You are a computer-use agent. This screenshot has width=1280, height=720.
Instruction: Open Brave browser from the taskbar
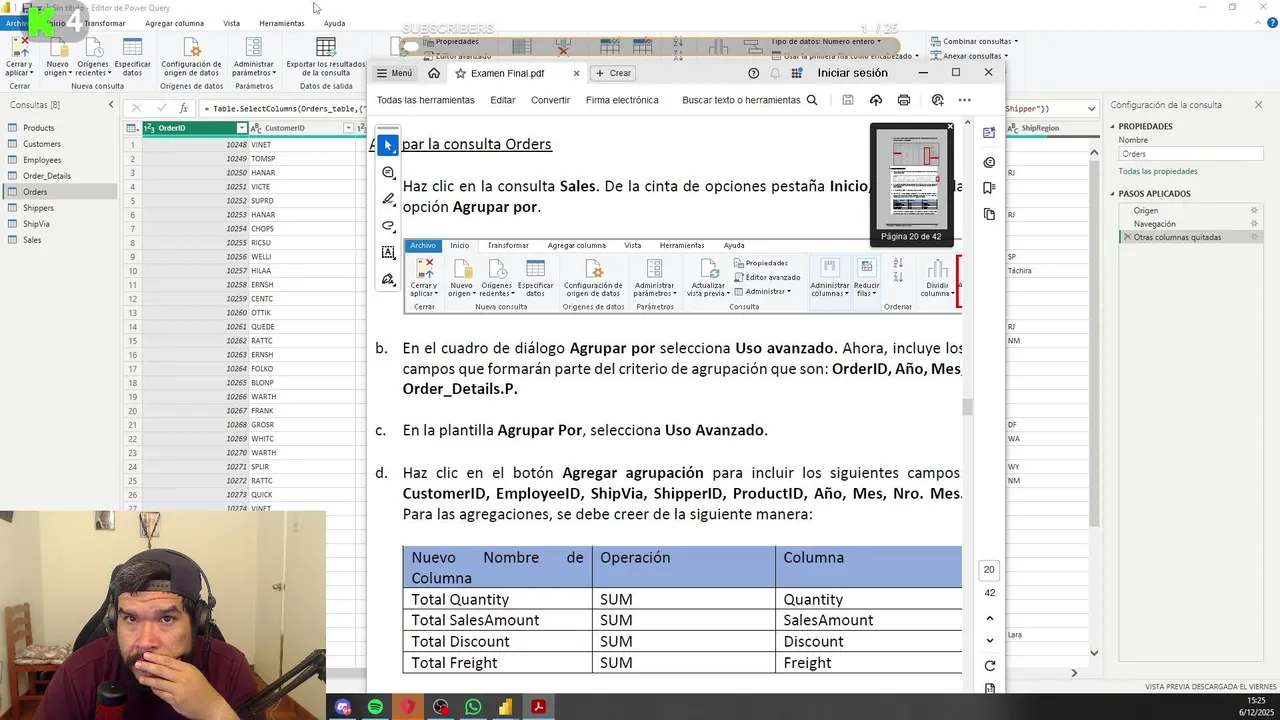pyautogui.click(x=408, y=707)
